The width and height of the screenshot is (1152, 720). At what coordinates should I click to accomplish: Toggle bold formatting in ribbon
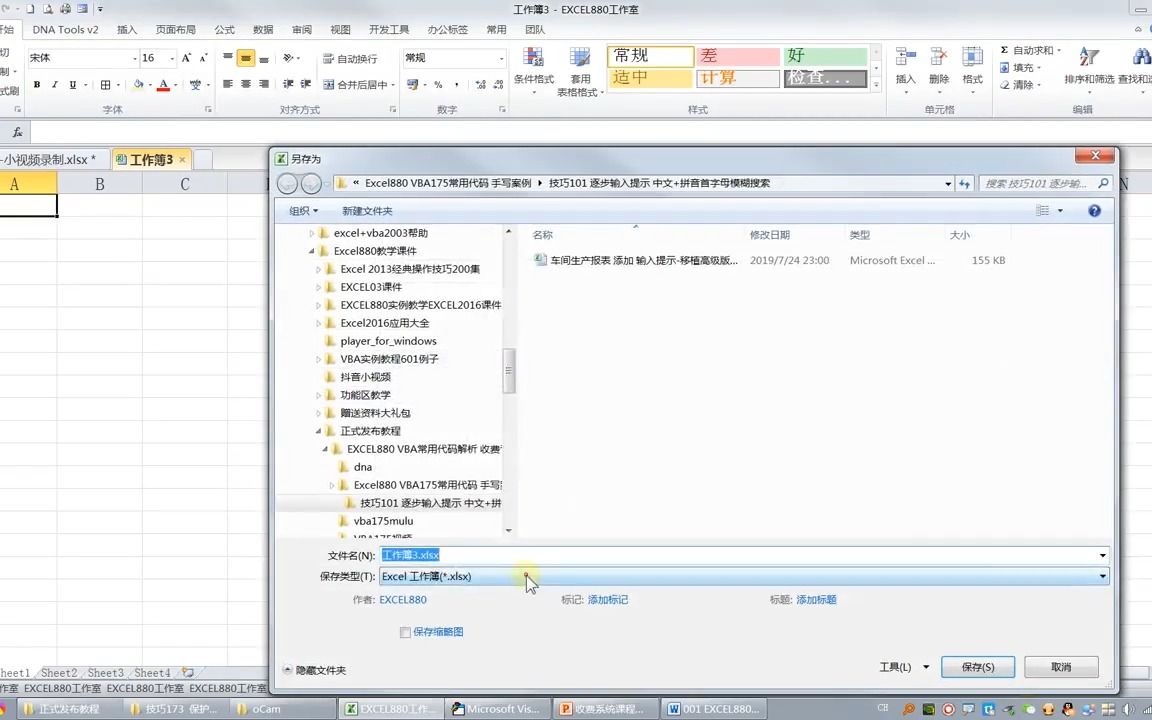click(x=37, y=84)
